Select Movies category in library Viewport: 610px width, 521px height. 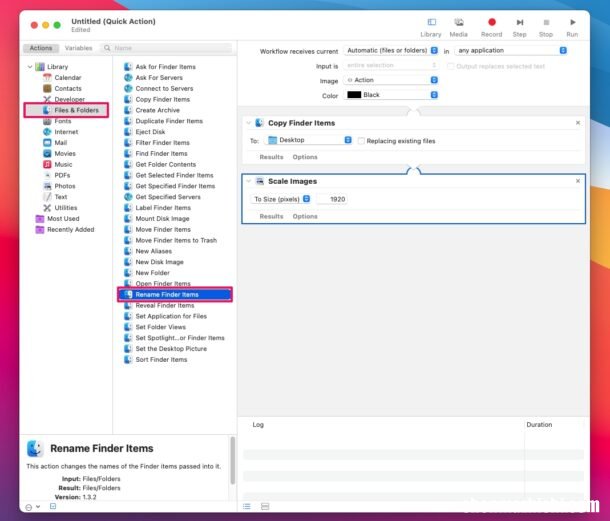[x=65, y=154]
